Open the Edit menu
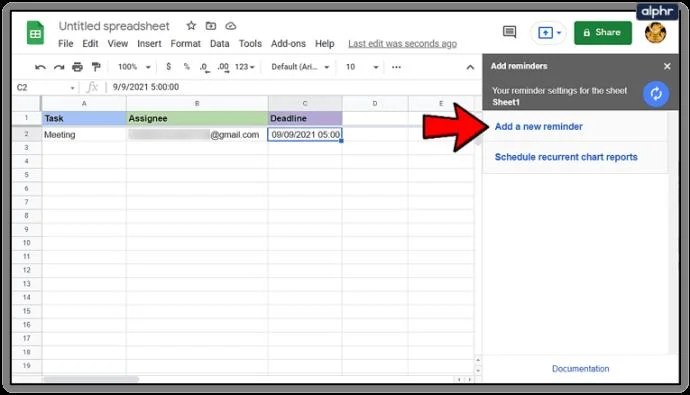This screenshot has width=690, height=395. click(90, 44)
